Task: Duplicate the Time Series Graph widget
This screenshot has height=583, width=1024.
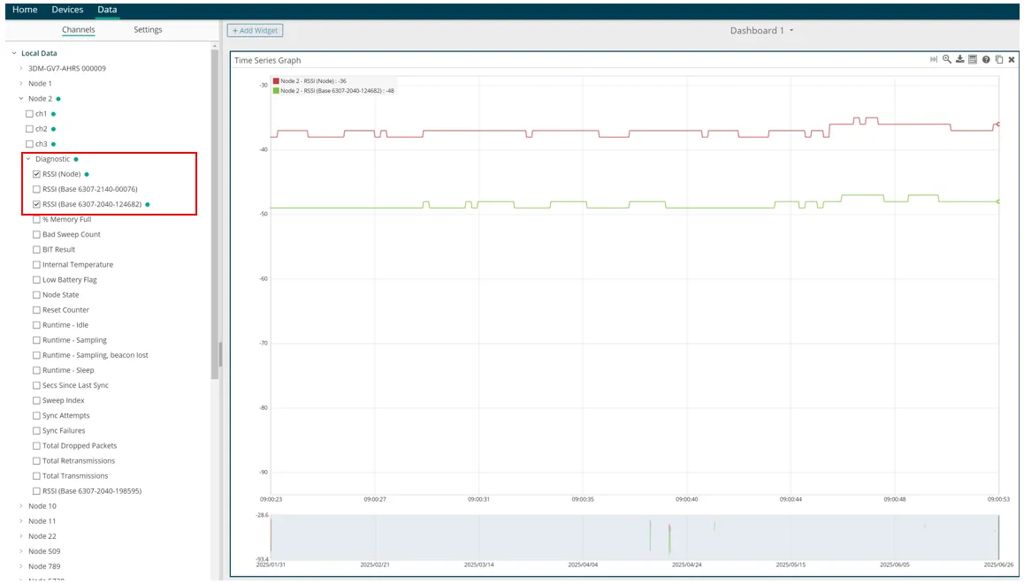Action: click(x=999, y=60)
